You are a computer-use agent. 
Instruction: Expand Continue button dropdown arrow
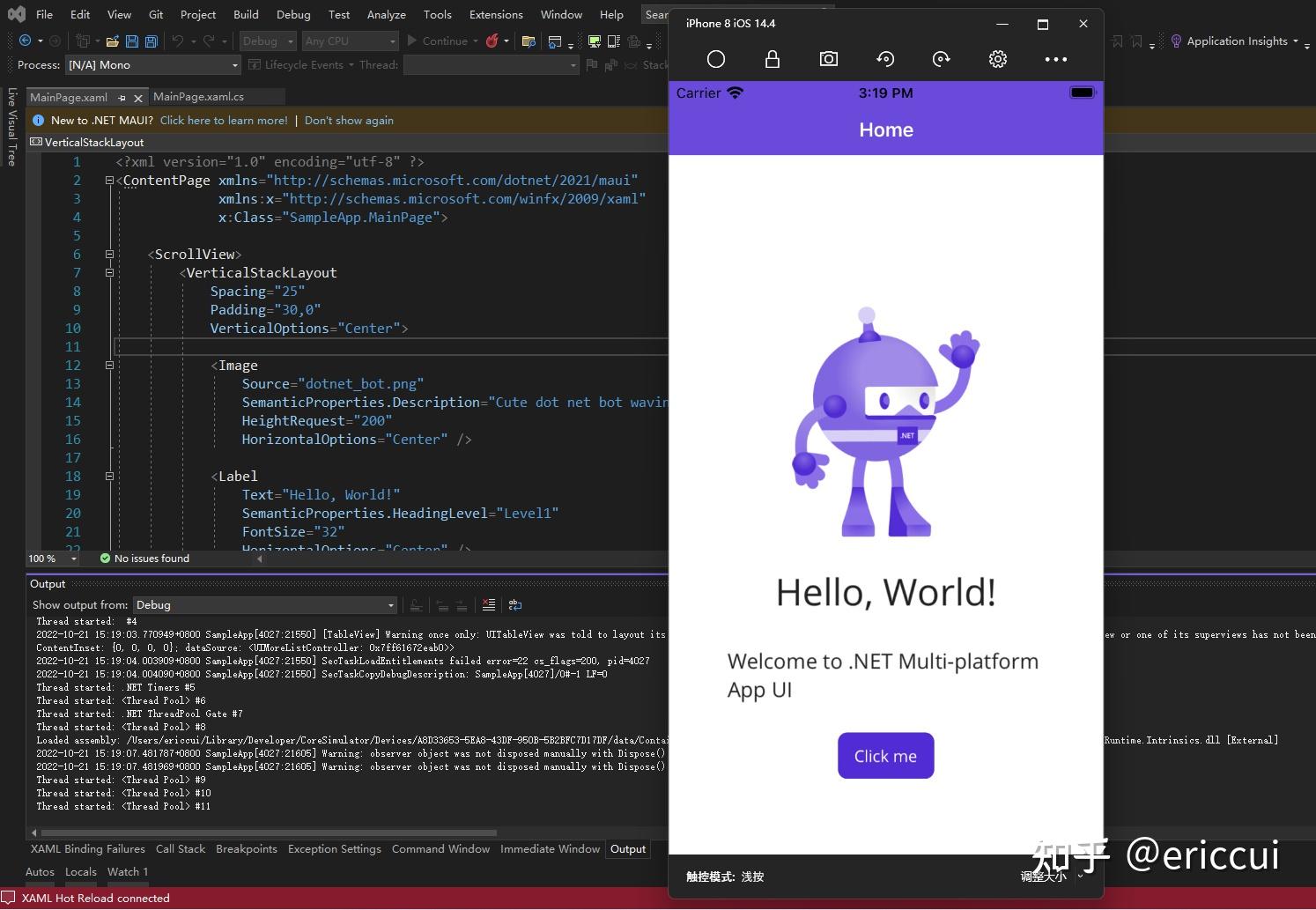[x=476, y=41]
